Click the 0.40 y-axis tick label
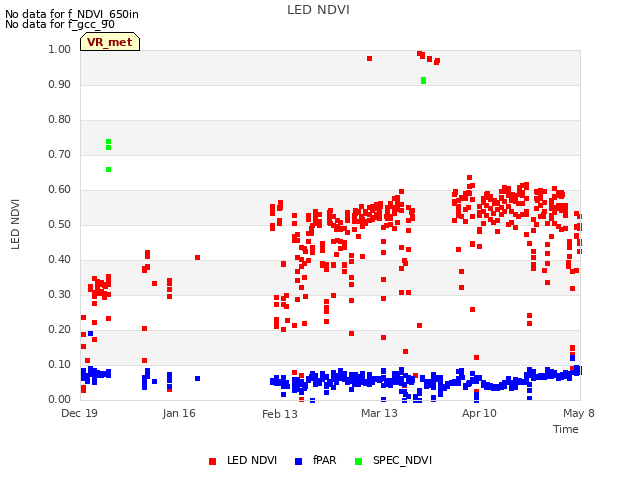Image resolution: width=640 pixels, height=480 pixels. (x=59, y=260)
